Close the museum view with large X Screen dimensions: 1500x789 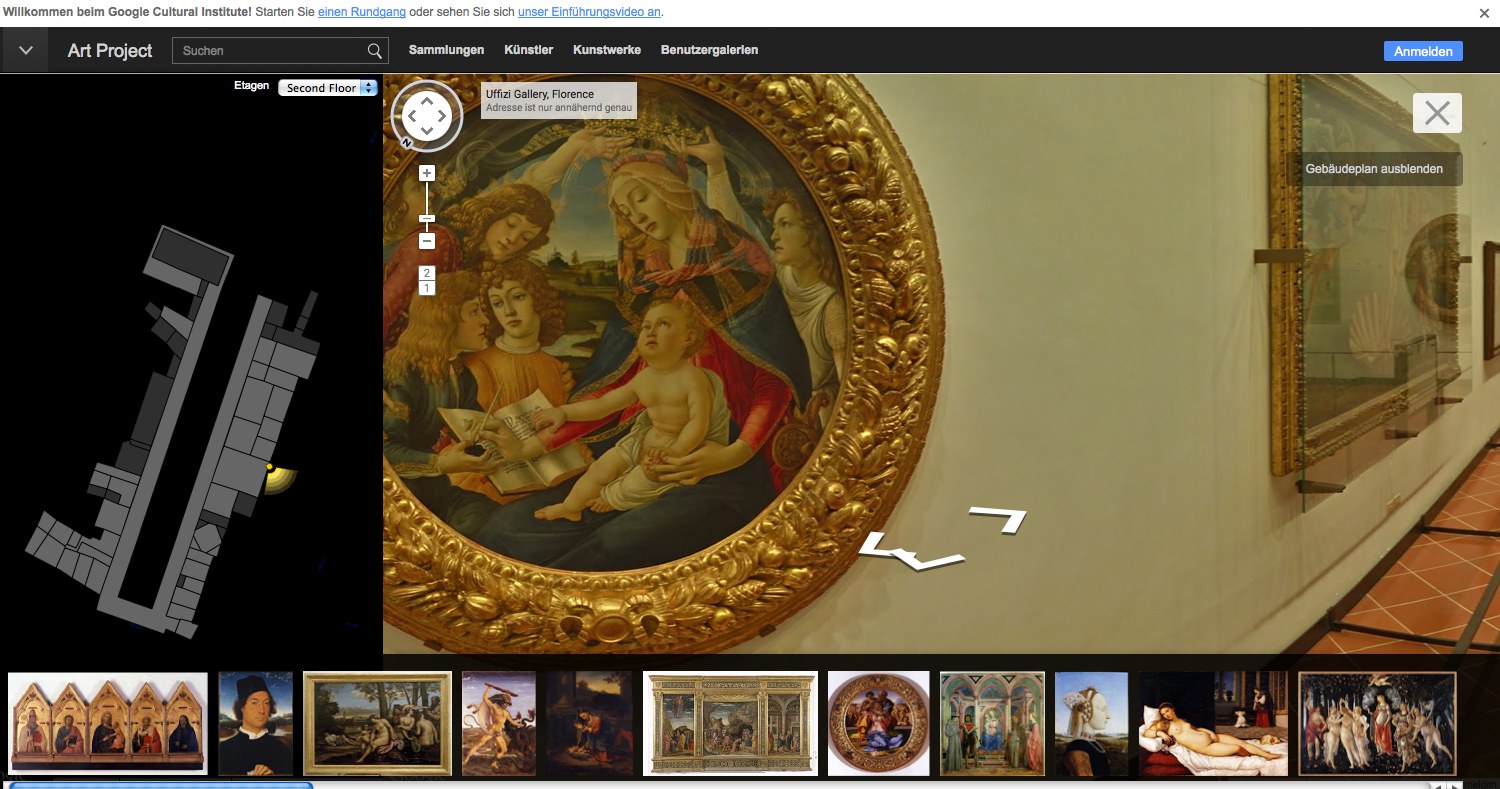(x=1437, y=113)
